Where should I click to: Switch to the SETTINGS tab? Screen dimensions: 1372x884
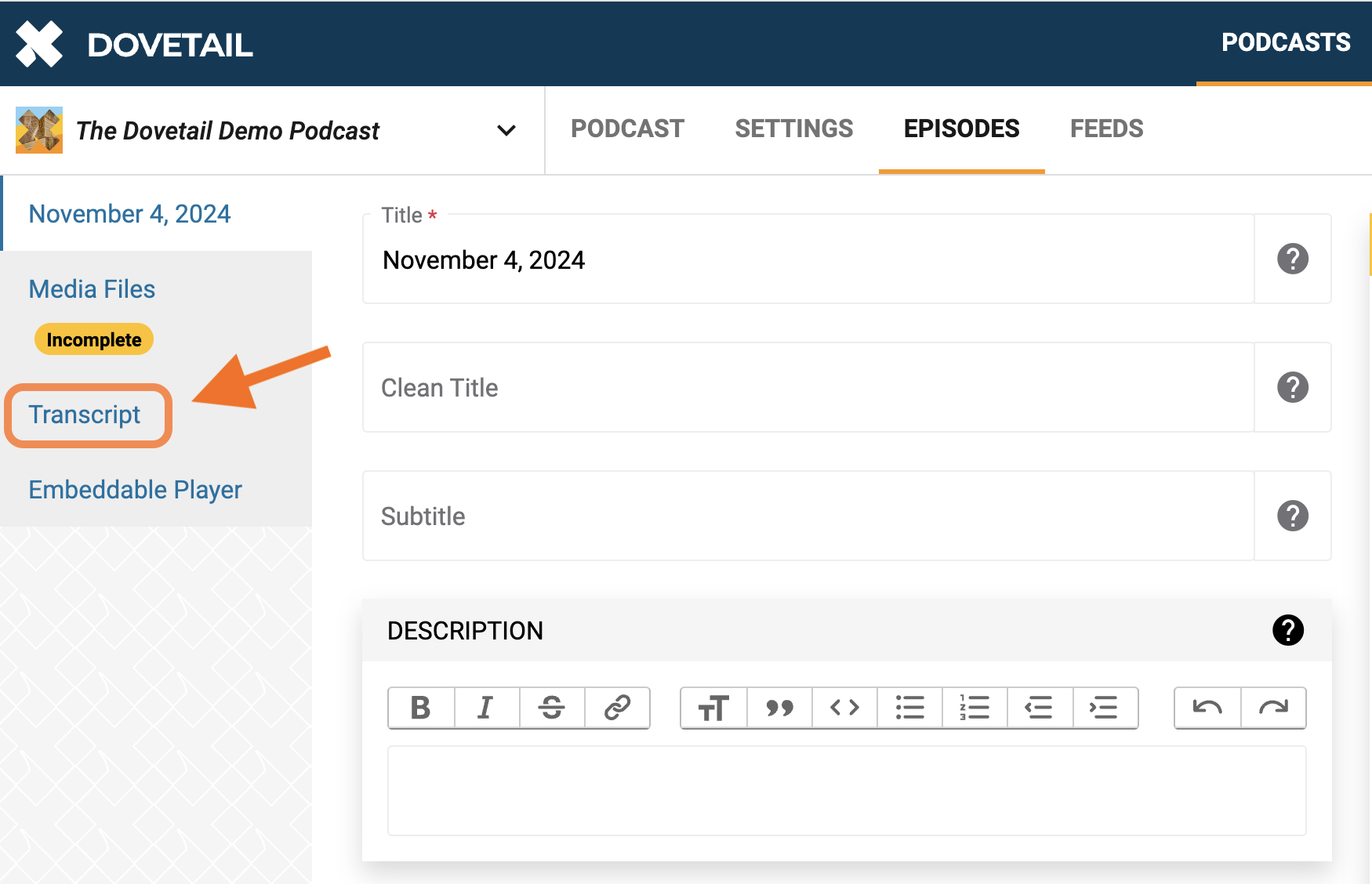(793, 129)
